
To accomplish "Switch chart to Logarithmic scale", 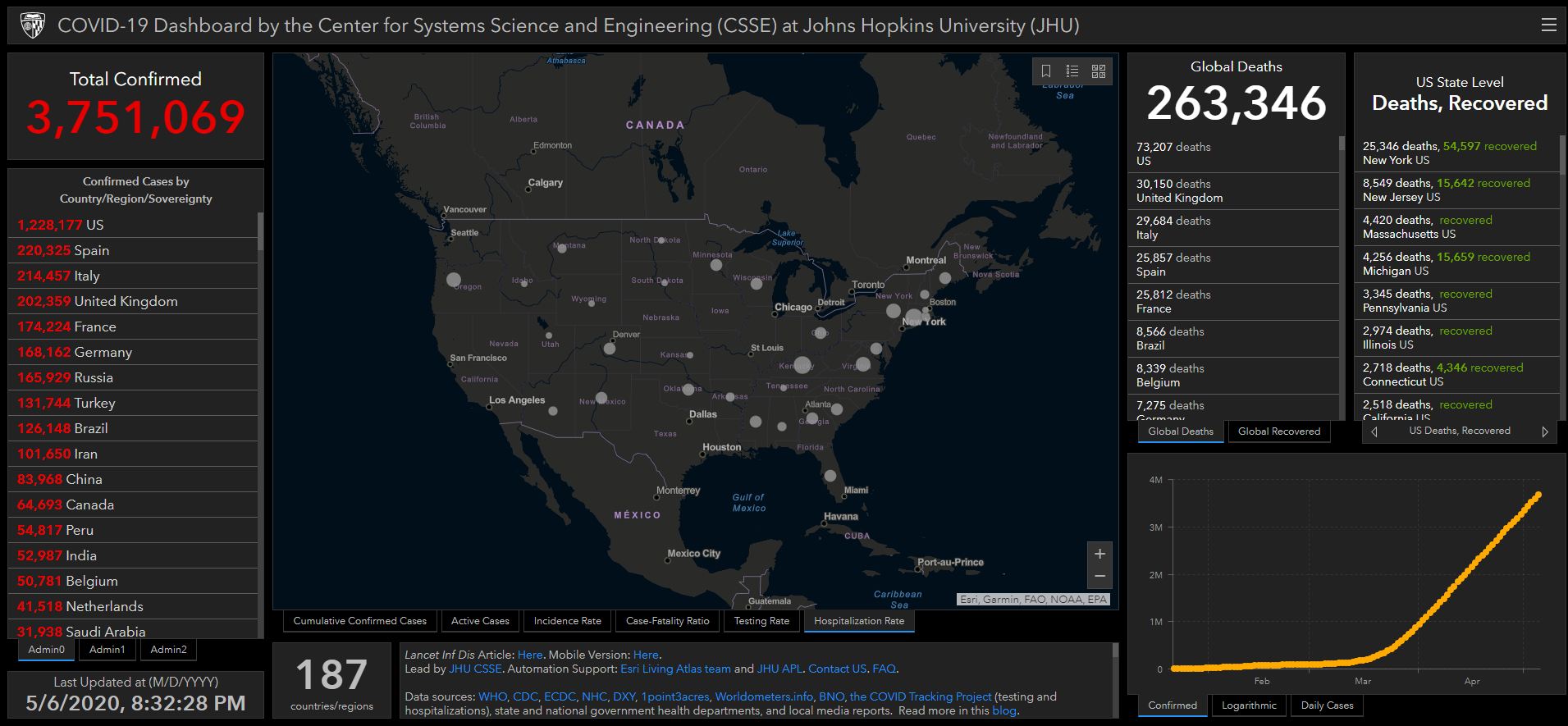I will point(1249,705).
